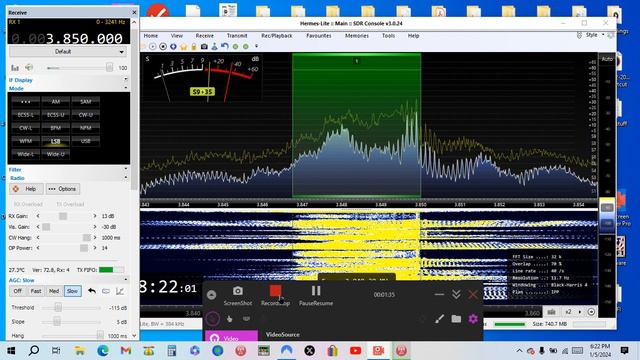This screenshot has height=360, width=640.
Task: Click the AGC graph curve icon
Action: pyautogui.click(x=120, y=291)
